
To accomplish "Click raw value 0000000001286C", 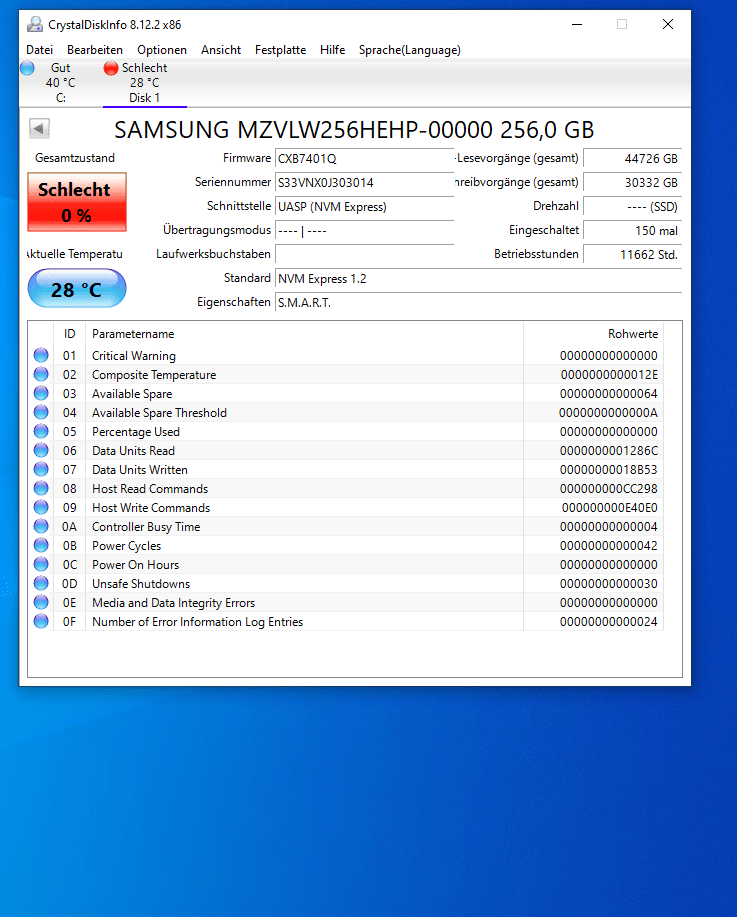I will [x=608, y=451].
